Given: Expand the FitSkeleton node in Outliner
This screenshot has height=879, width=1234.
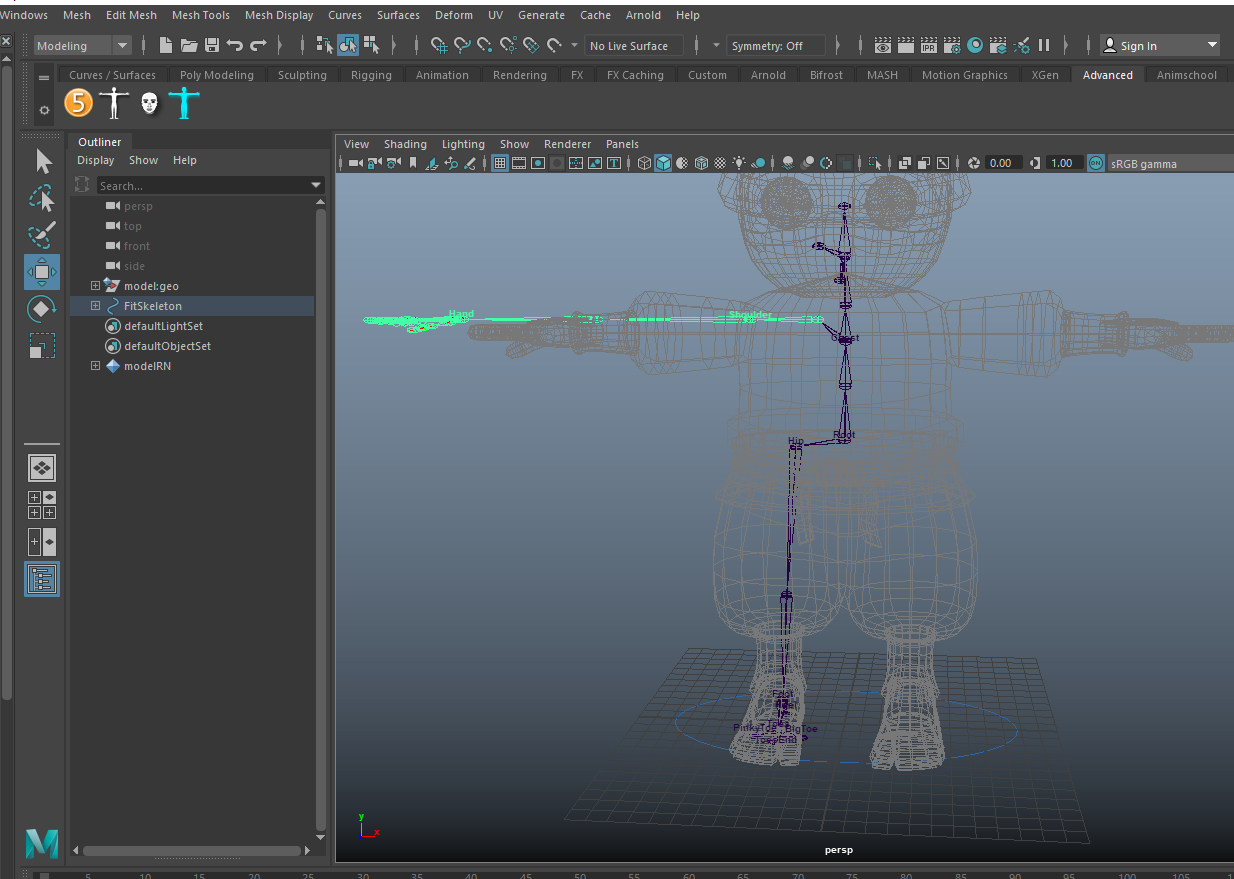Looking at the screenshot, I should 95,306.
